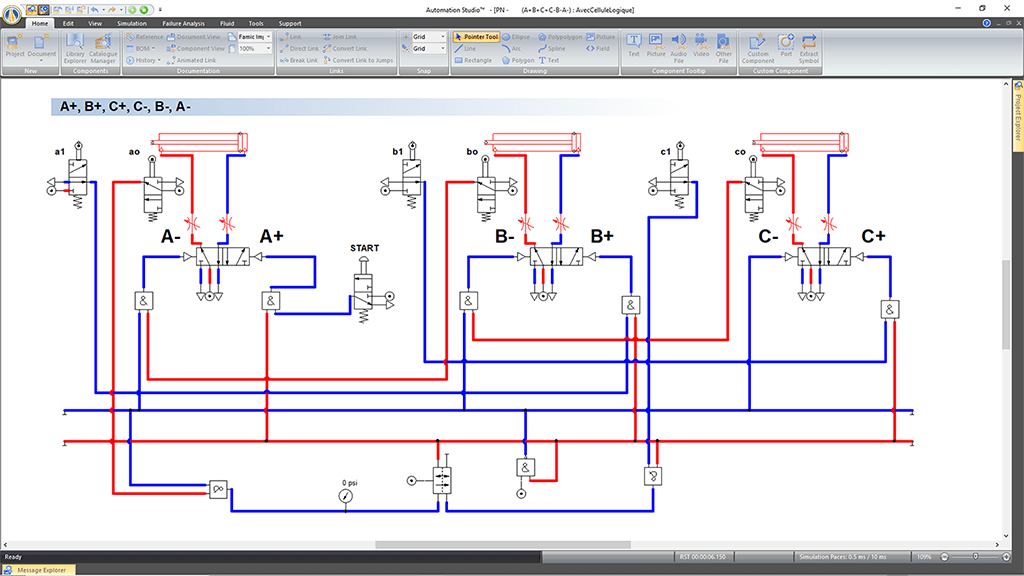
Task: Launch the Catalogue Manager
Action: point(104,46)
